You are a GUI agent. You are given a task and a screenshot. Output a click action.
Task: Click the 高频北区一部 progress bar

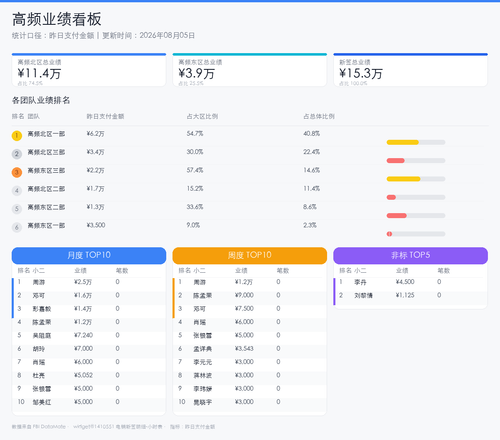pyautogui.click(x=416, y=142)
